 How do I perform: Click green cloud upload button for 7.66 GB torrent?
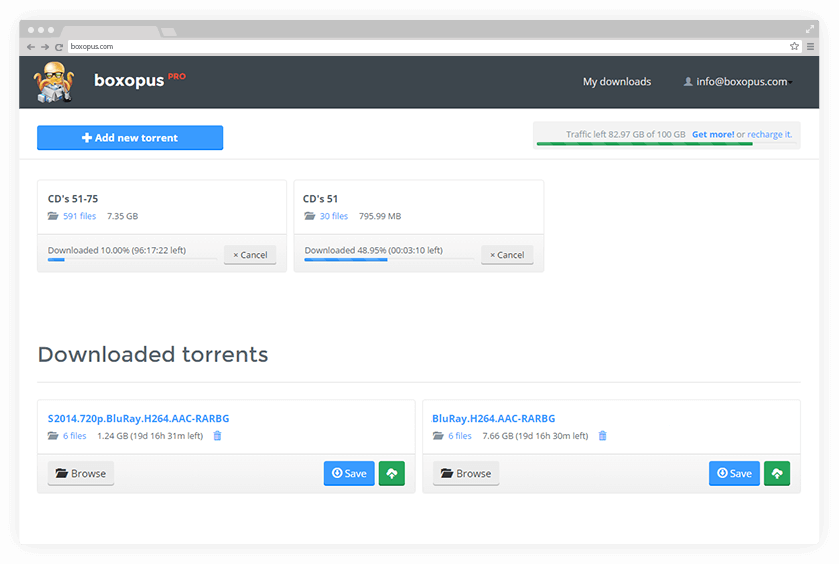tap(777, 473)
